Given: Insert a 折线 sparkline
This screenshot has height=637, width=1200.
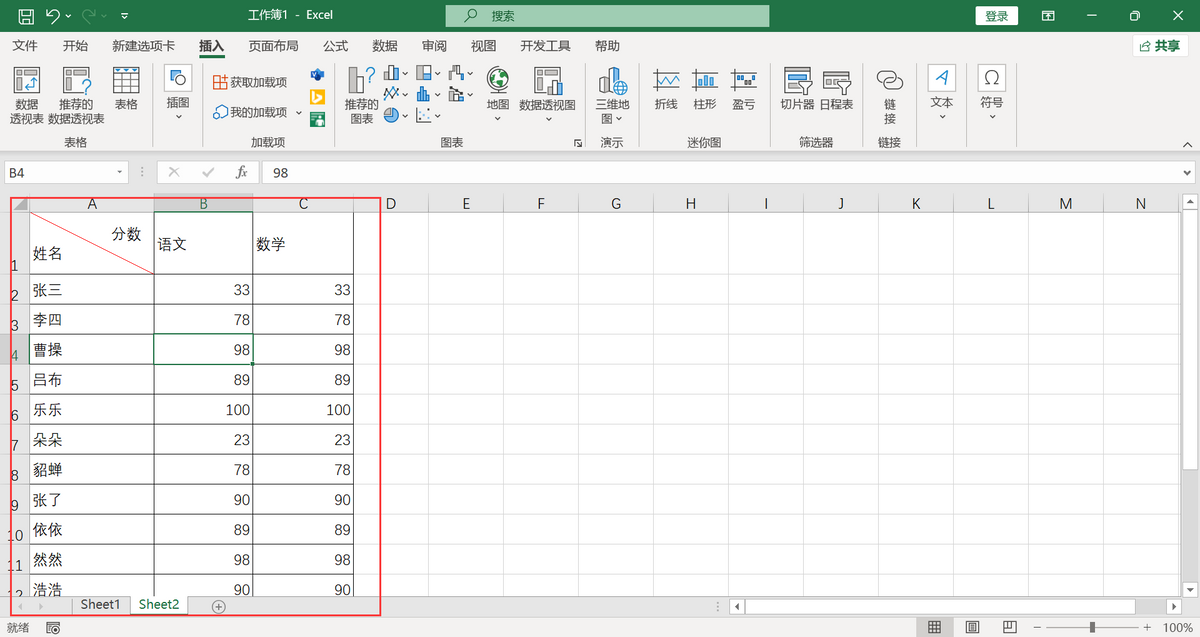Looking at the screenshot, I should [x=666, y=88].
